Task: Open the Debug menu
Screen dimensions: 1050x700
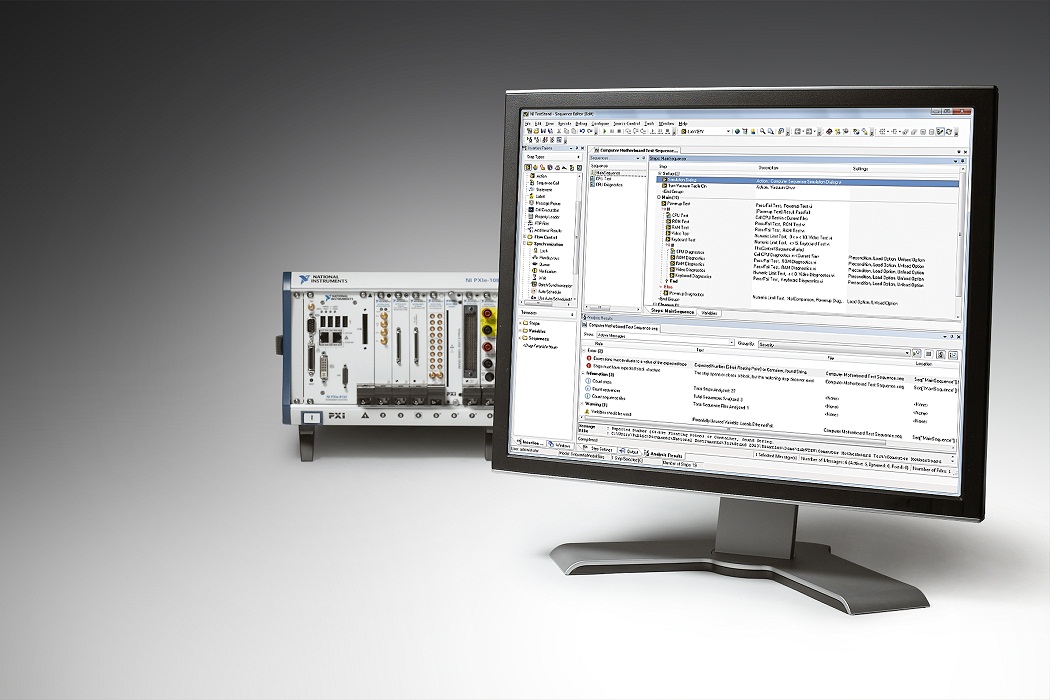Action: click(581, 123)
